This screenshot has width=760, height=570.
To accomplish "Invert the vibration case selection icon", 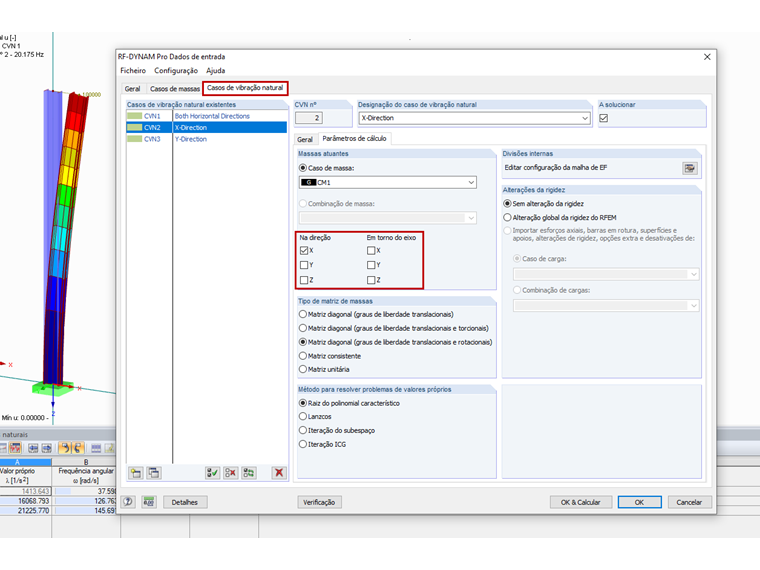I will click(x=249, y=473).
